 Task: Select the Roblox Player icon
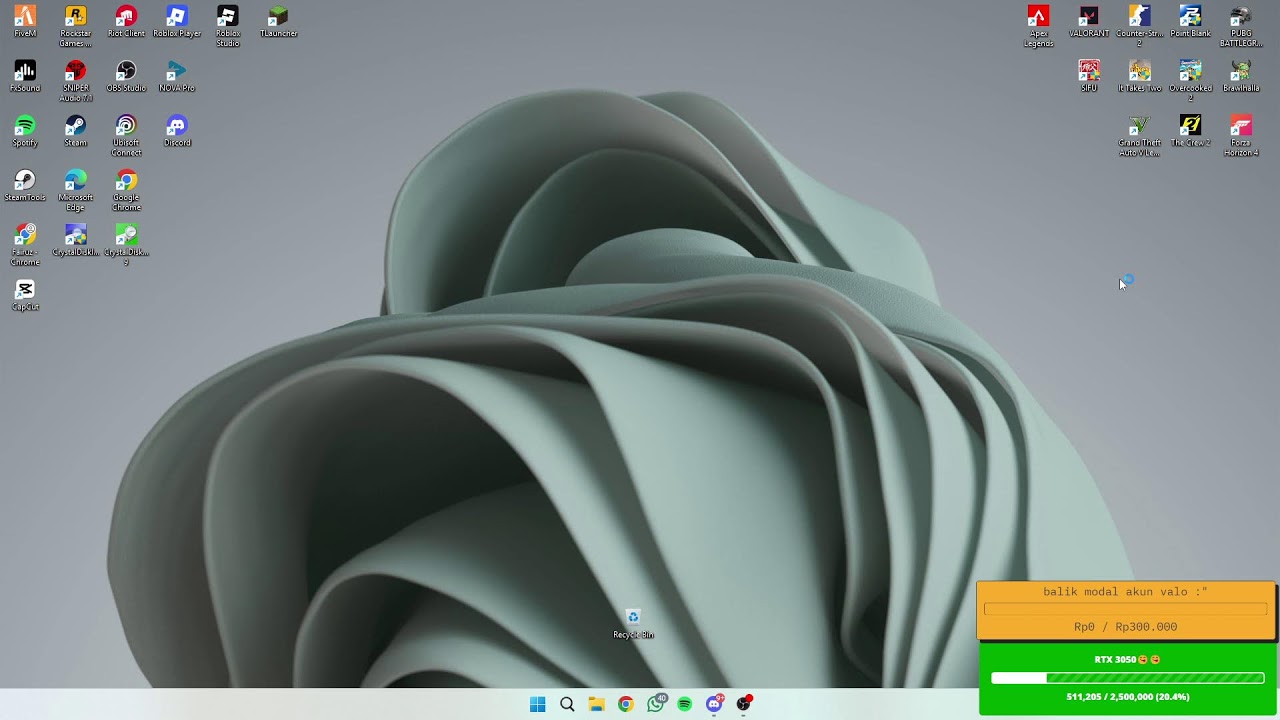pyautogui.click(x=177, y=21)
